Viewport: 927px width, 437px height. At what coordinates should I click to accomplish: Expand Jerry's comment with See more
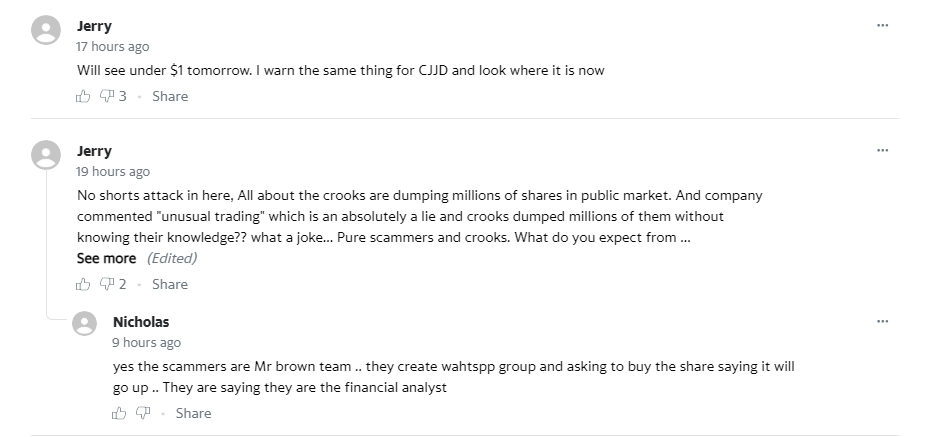[106, 258]
